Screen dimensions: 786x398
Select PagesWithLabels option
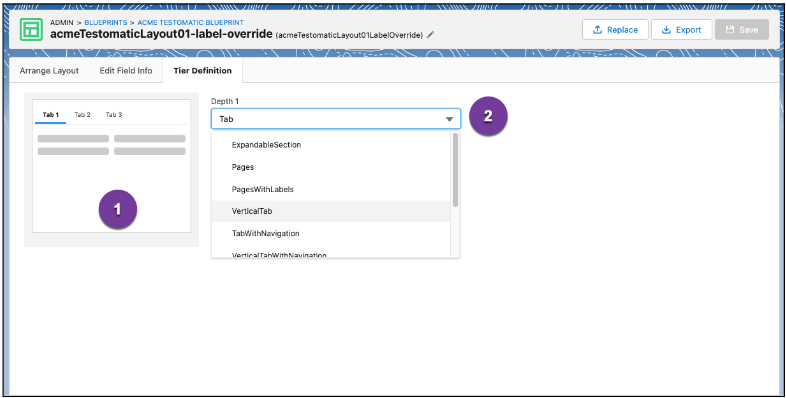(x=331, y=189)
